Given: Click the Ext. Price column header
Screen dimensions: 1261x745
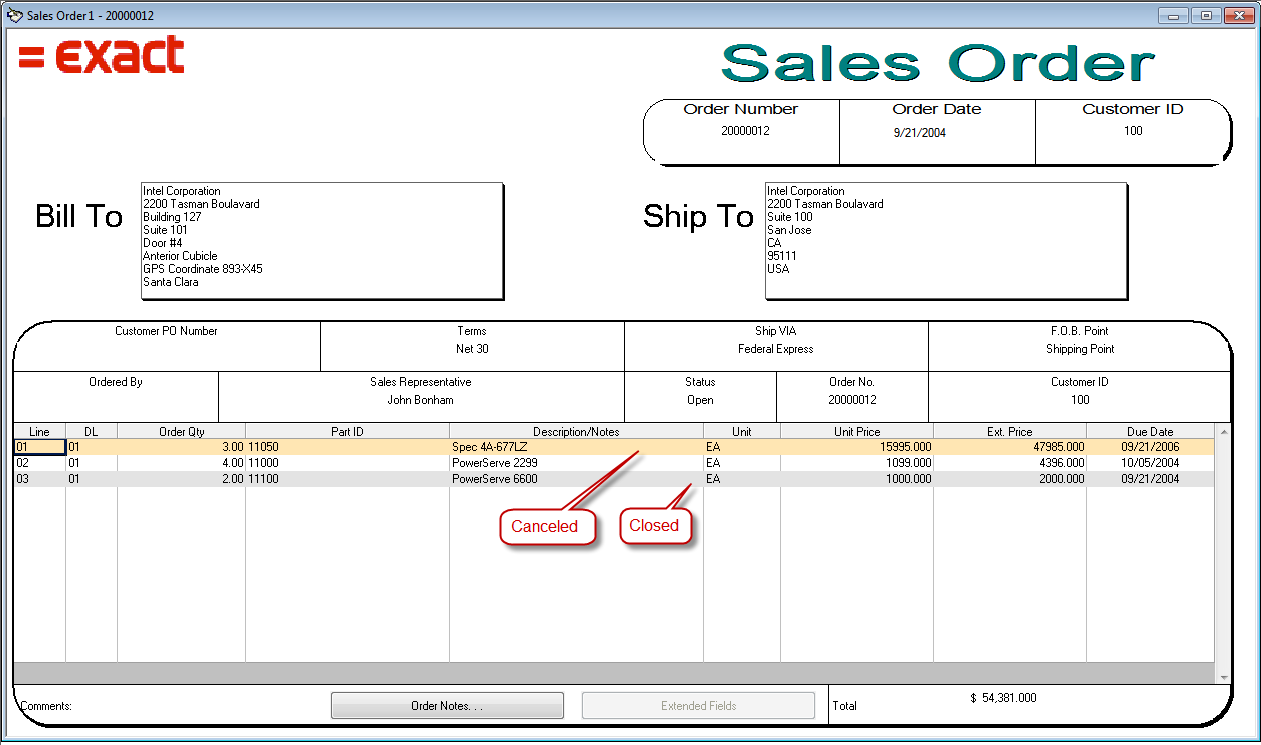Looking at the screenshot, I should point(1009,432).
